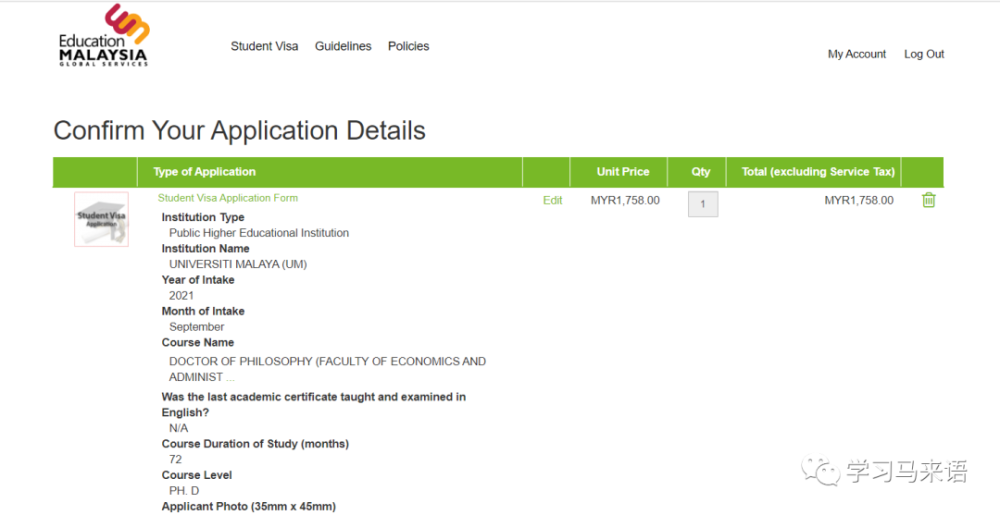
Task: Click Total (excluding Service Tax) header
Action: [x=817, y=172]
